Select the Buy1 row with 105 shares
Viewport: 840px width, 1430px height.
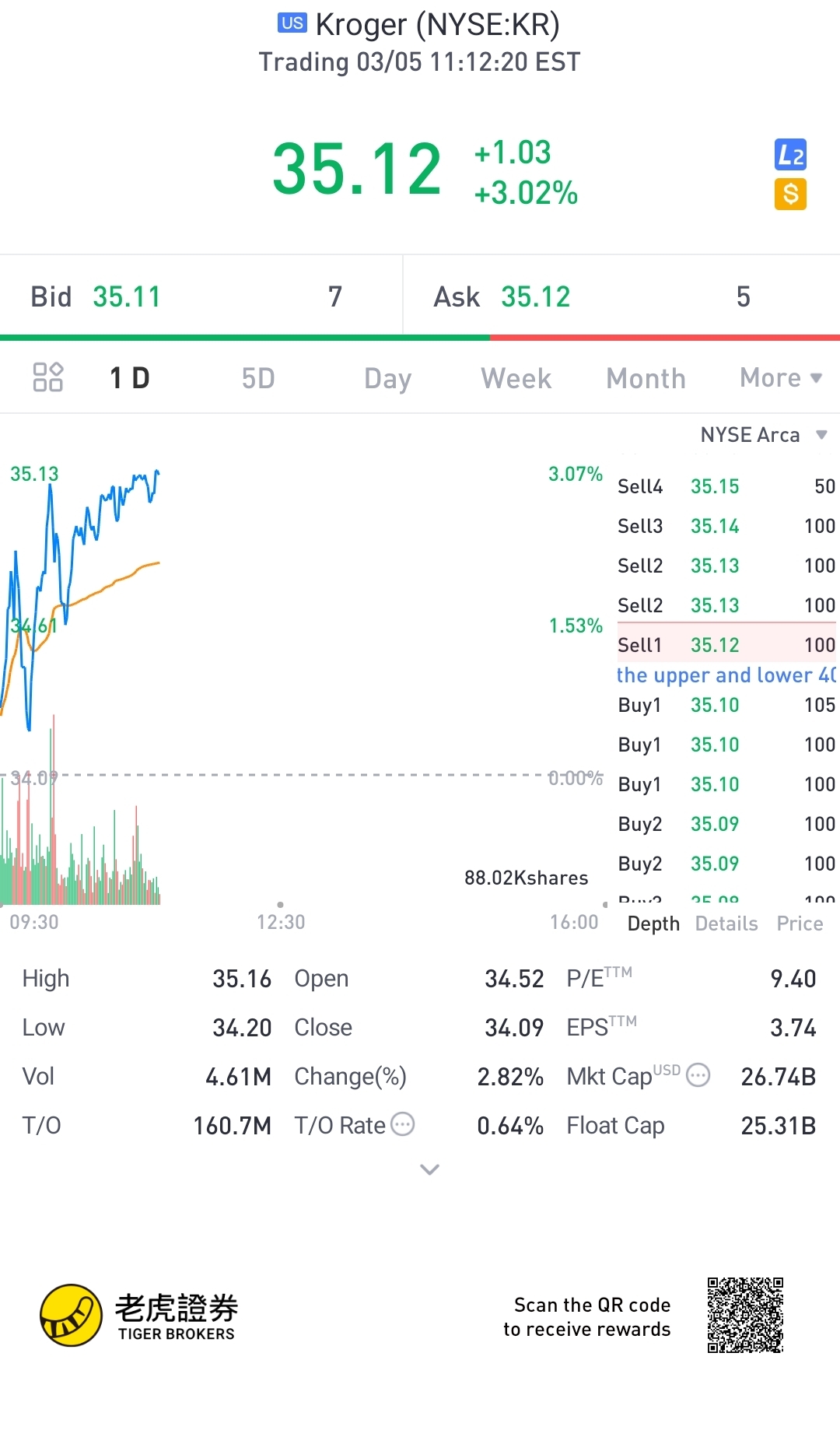(x=726, y=705)
